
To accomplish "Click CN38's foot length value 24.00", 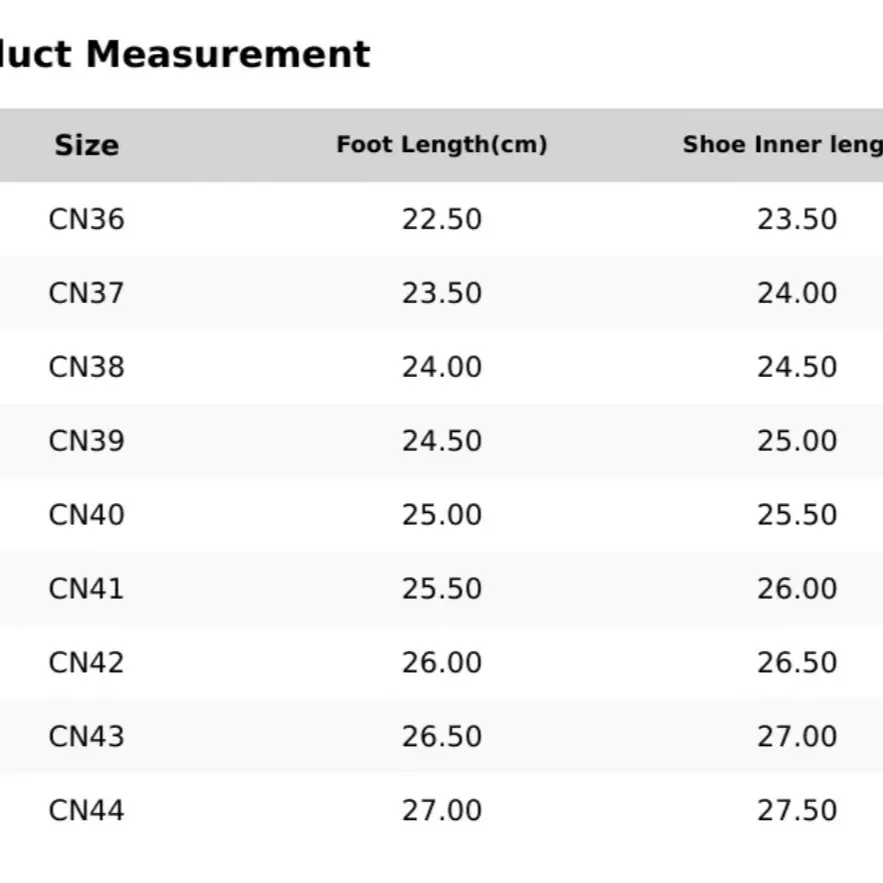I will pyautogui.click(x=441, y=367).
